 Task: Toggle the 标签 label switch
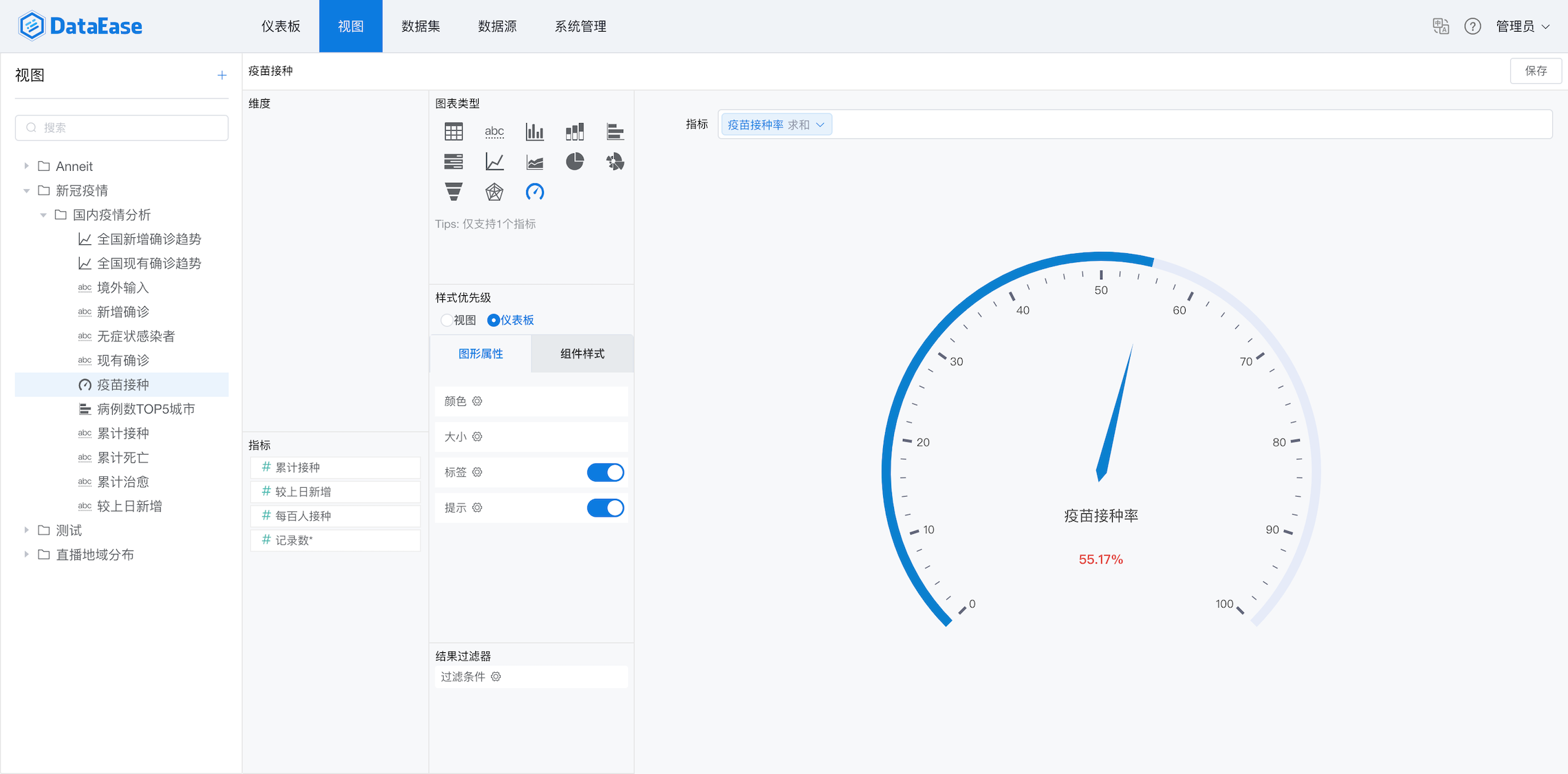pyautogui.click(x=605, y=473)
